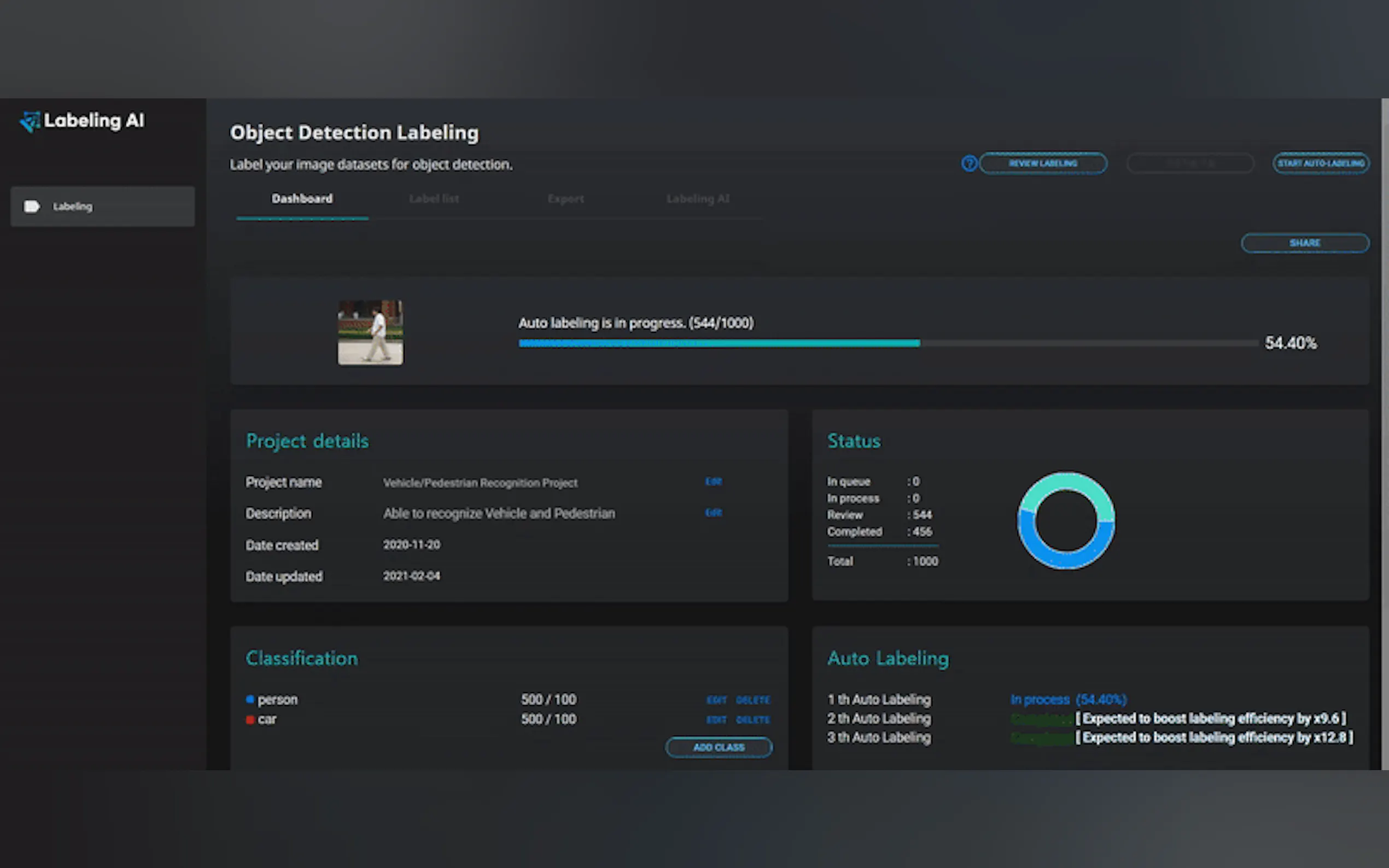Click the Share button

click(1305, 243)
